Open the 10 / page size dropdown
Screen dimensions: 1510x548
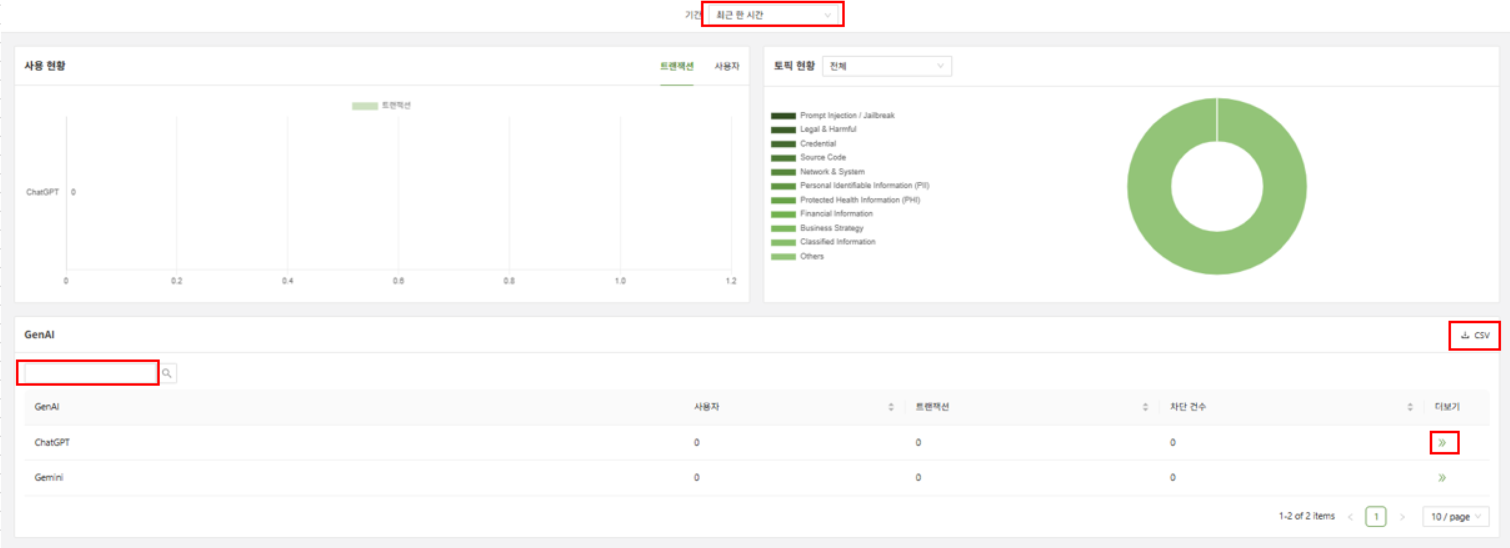click(1455, 517)
